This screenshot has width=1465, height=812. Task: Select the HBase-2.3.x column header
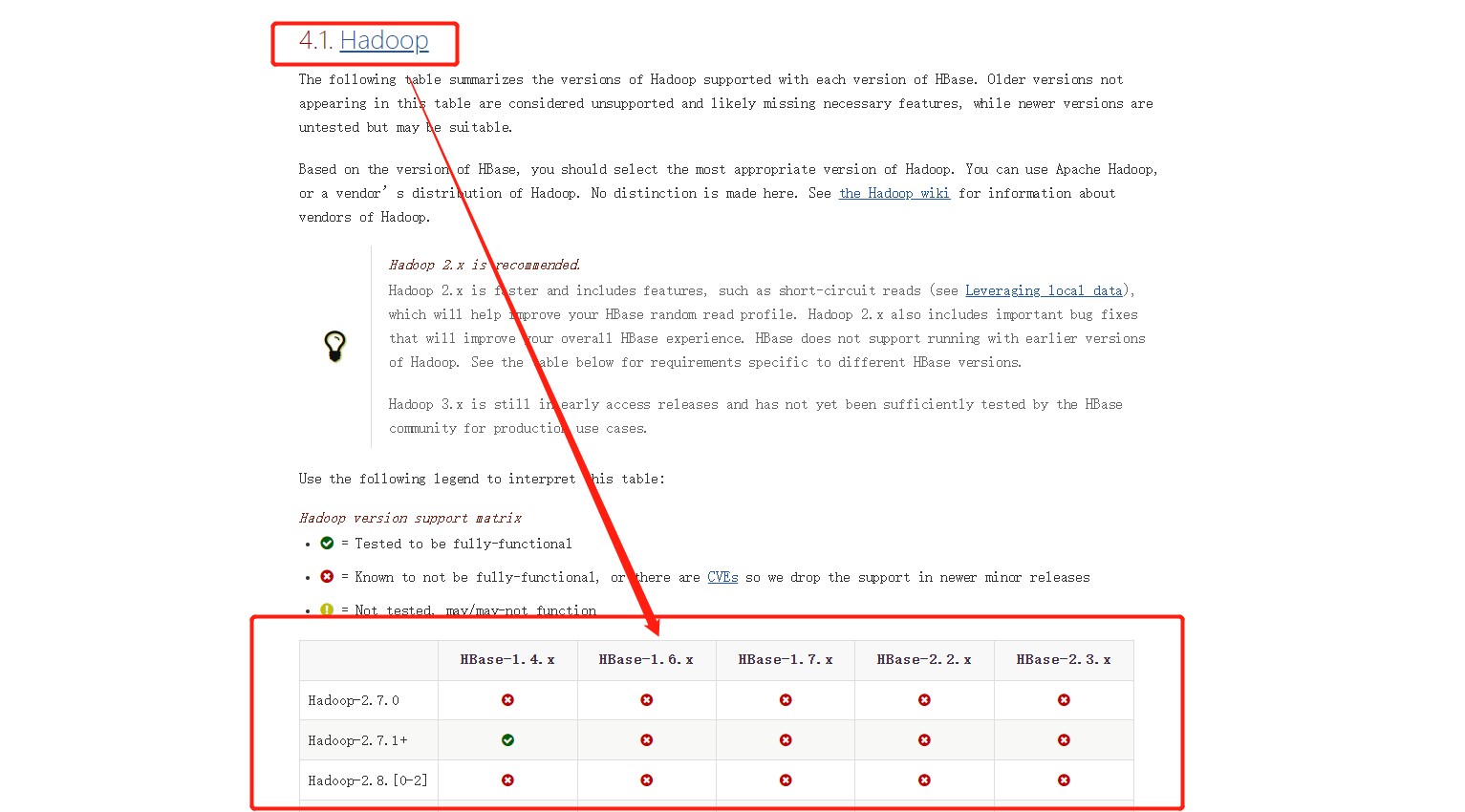1064,660
